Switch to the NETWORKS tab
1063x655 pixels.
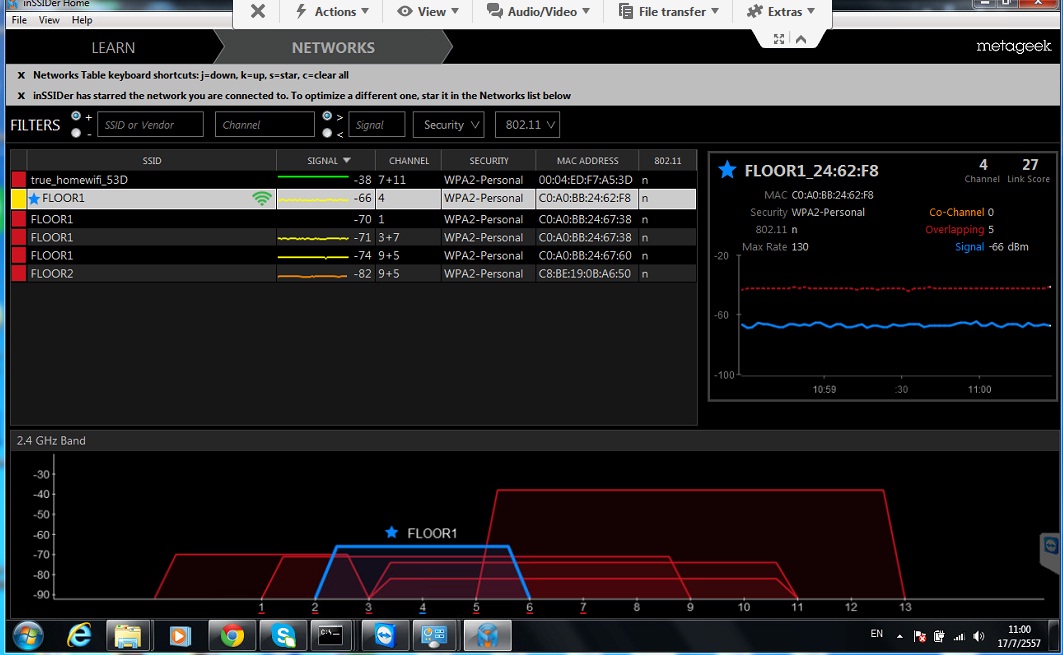(333, 47)
